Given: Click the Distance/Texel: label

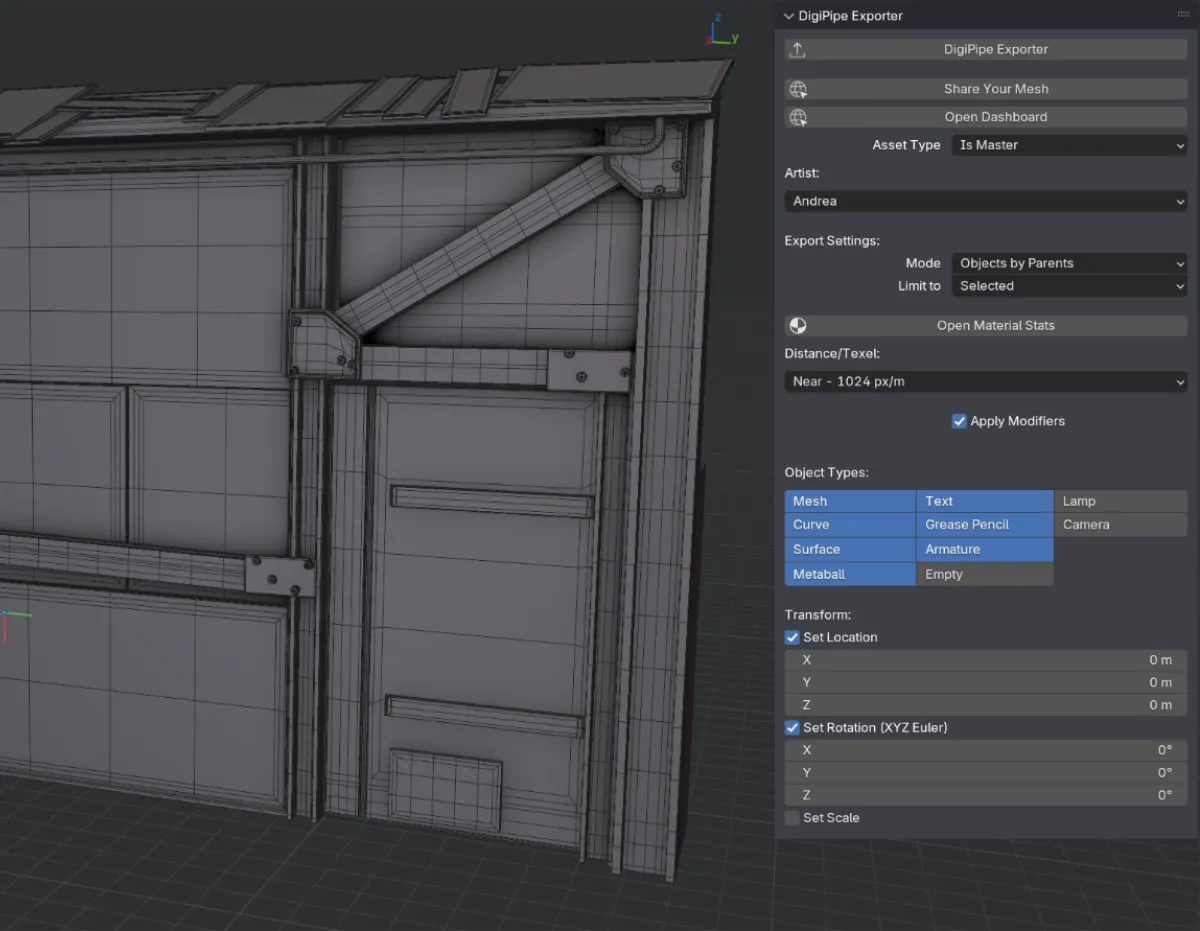Looking at the screenshot, I should coord(832,353).
